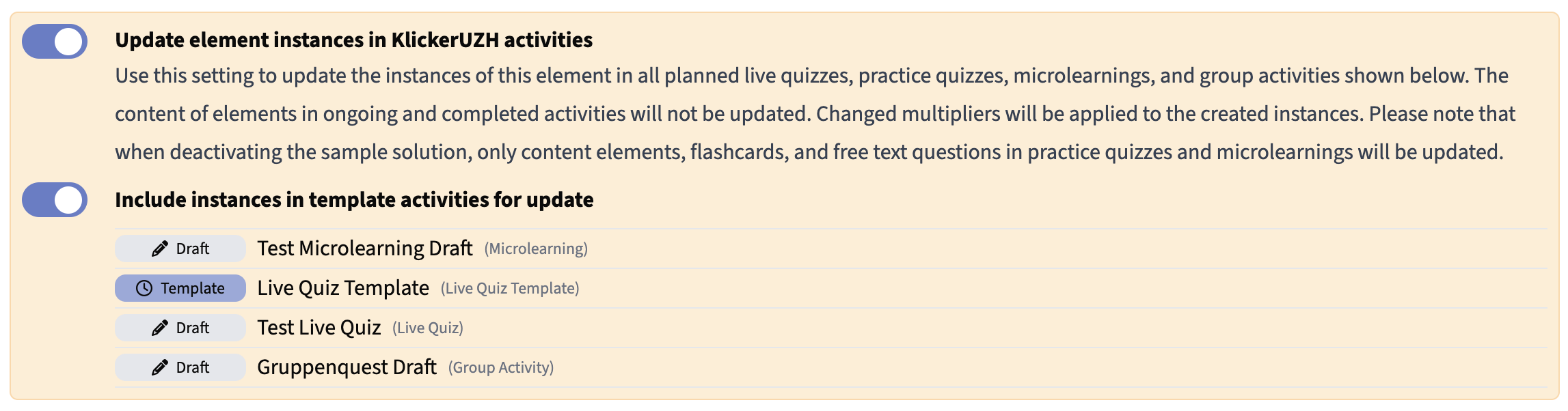Click the (Live Quiz) type label
1568x411 pixels.
click(x=428, y=328)
